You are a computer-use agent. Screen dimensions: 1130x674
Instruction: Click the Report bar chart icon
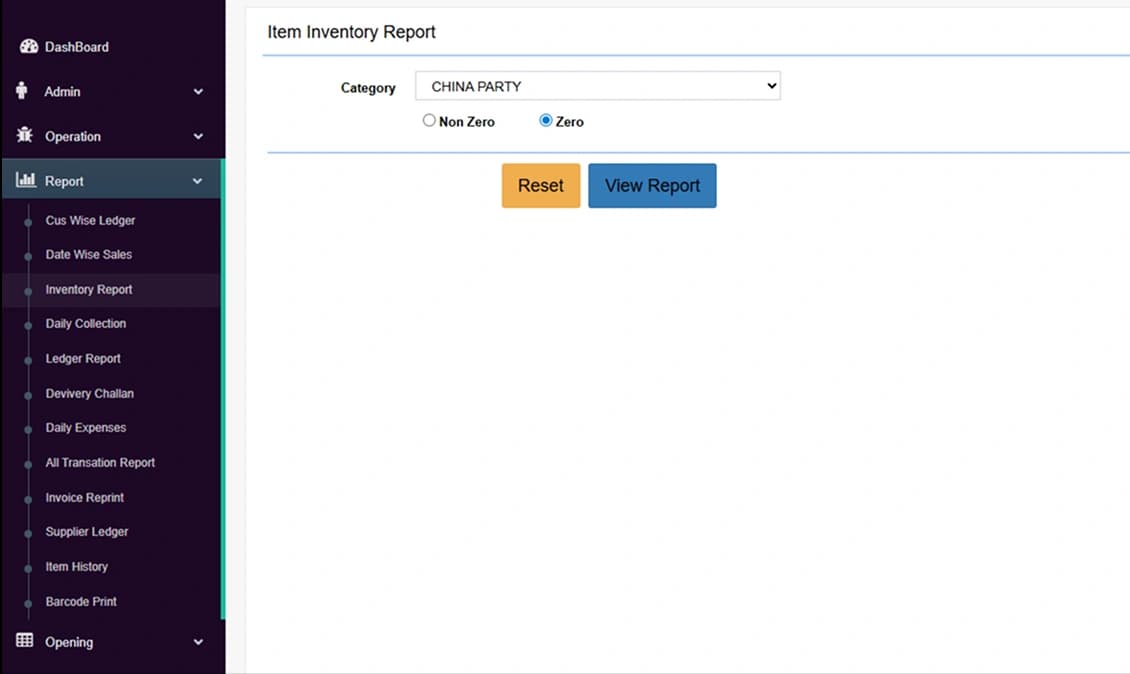pyautogui.click(x=26, y=181)
